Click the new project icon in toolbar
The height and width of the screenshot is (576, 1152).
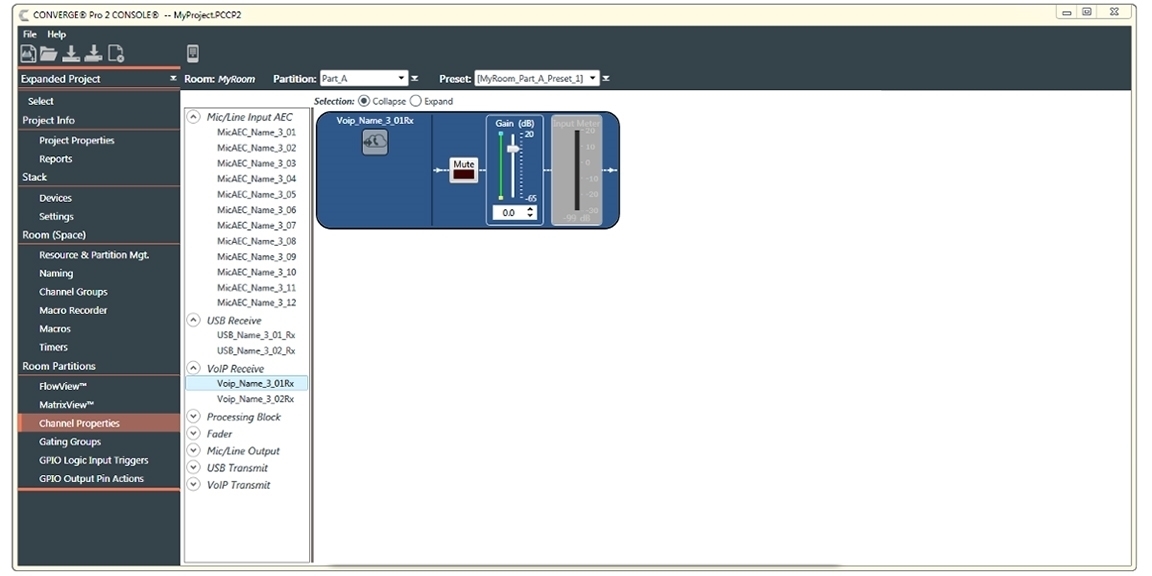pos(28,54)
